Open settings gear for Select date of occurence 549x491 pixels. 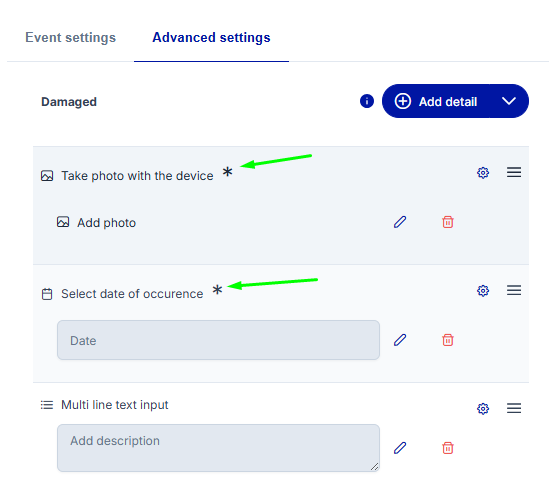click(483, 290)
